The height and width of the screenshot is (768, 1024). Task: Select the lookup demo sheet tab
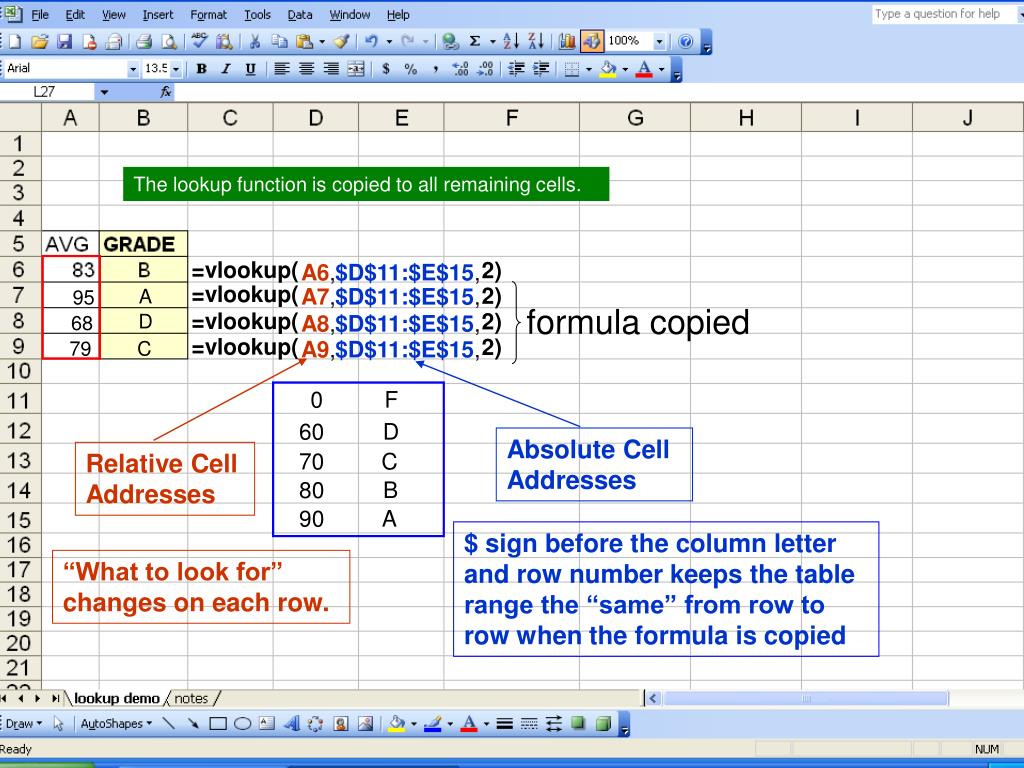tap(116, 699)
